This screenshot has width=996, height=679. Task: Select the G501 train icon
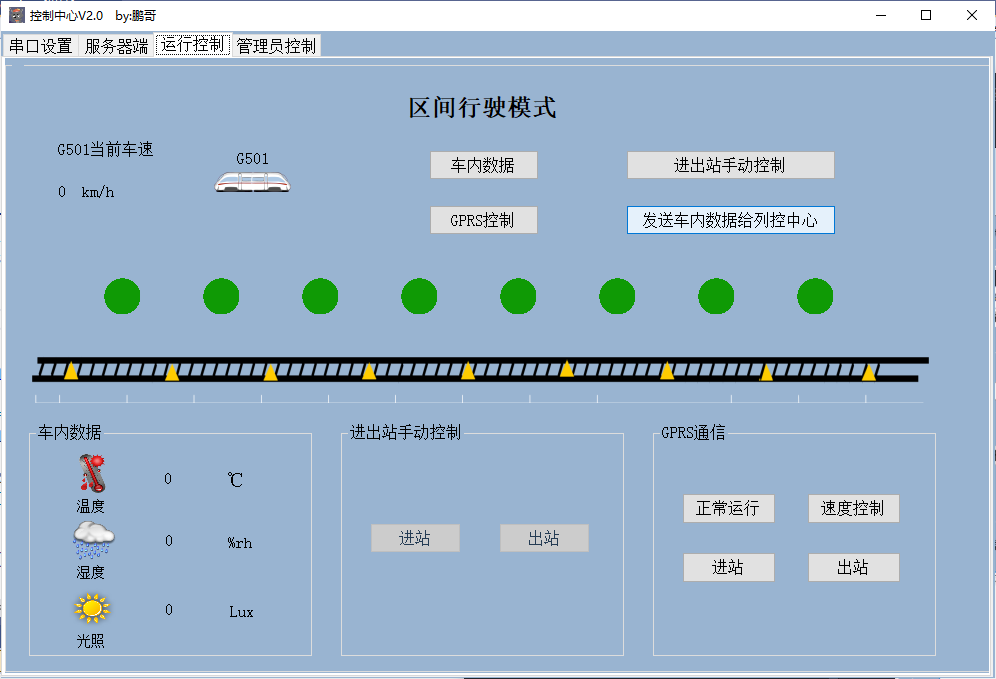(x=252, y=182)
